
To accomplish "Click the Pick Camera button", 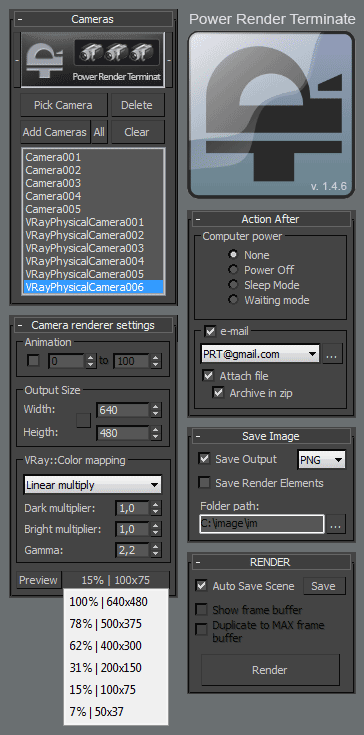I will tap(64, 105).
